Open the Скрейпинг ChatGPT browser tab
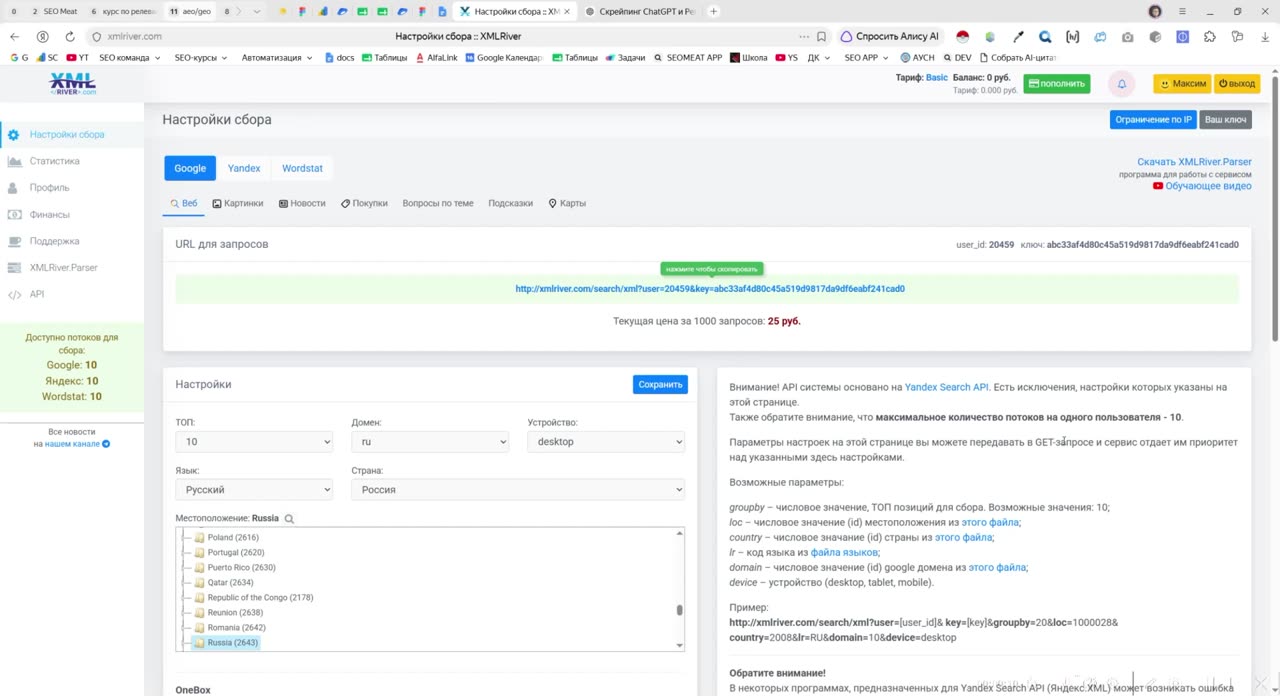 [x=640, y=12]
